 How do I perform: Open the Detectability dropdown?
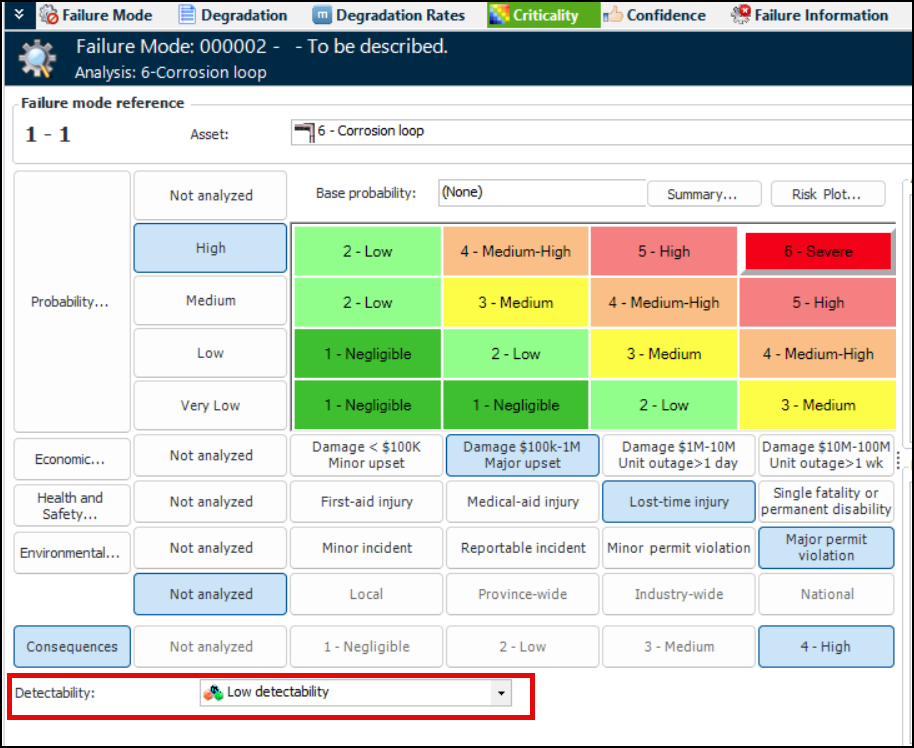point(502,693)
